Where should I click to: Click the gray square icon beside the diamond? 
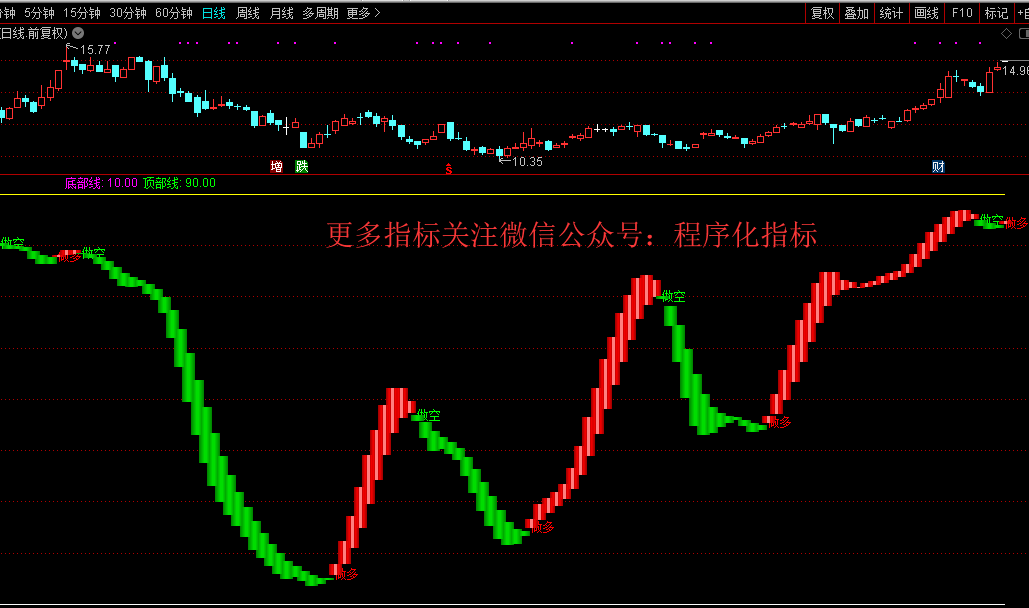[1021, 33]
